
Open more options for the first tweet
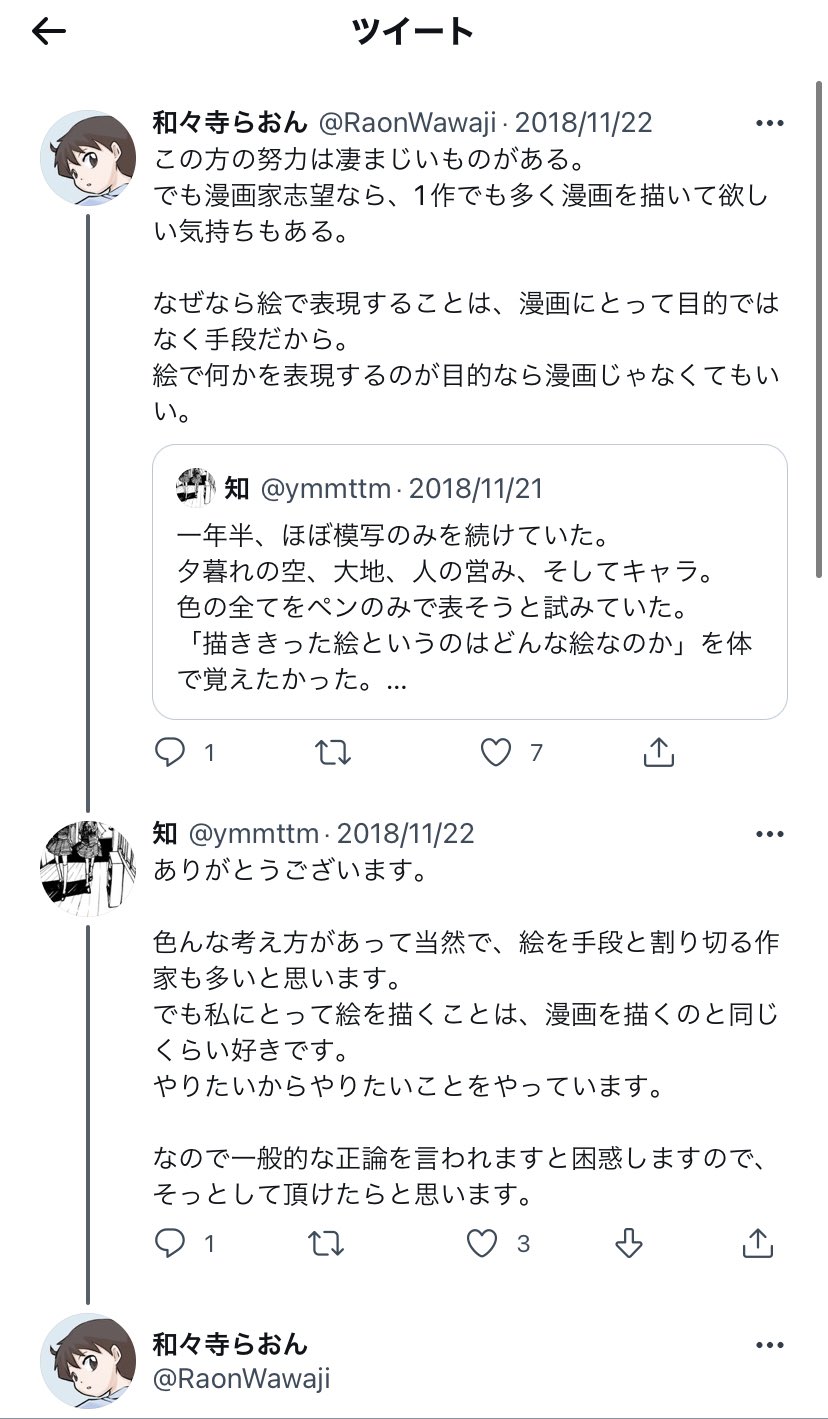pyautogui.click(x=769, y=124)
